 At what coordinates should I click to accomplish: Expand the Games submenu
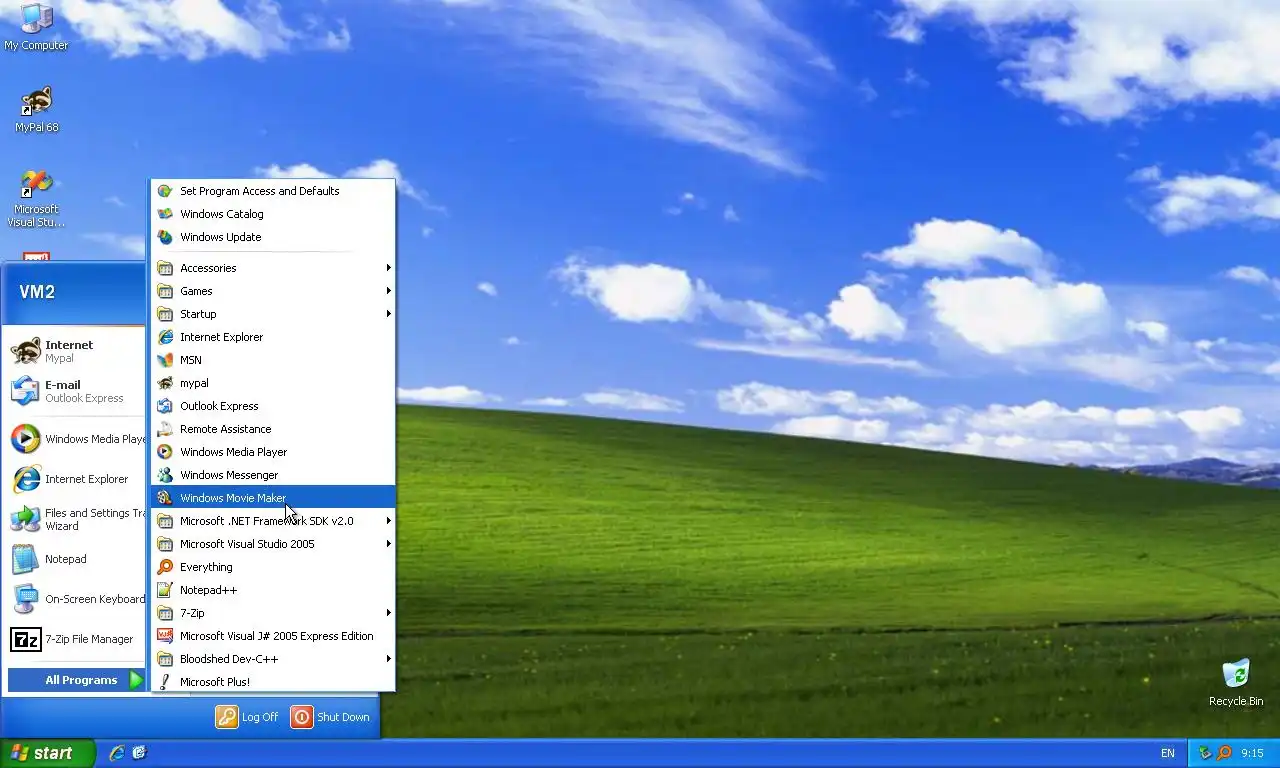273,291
